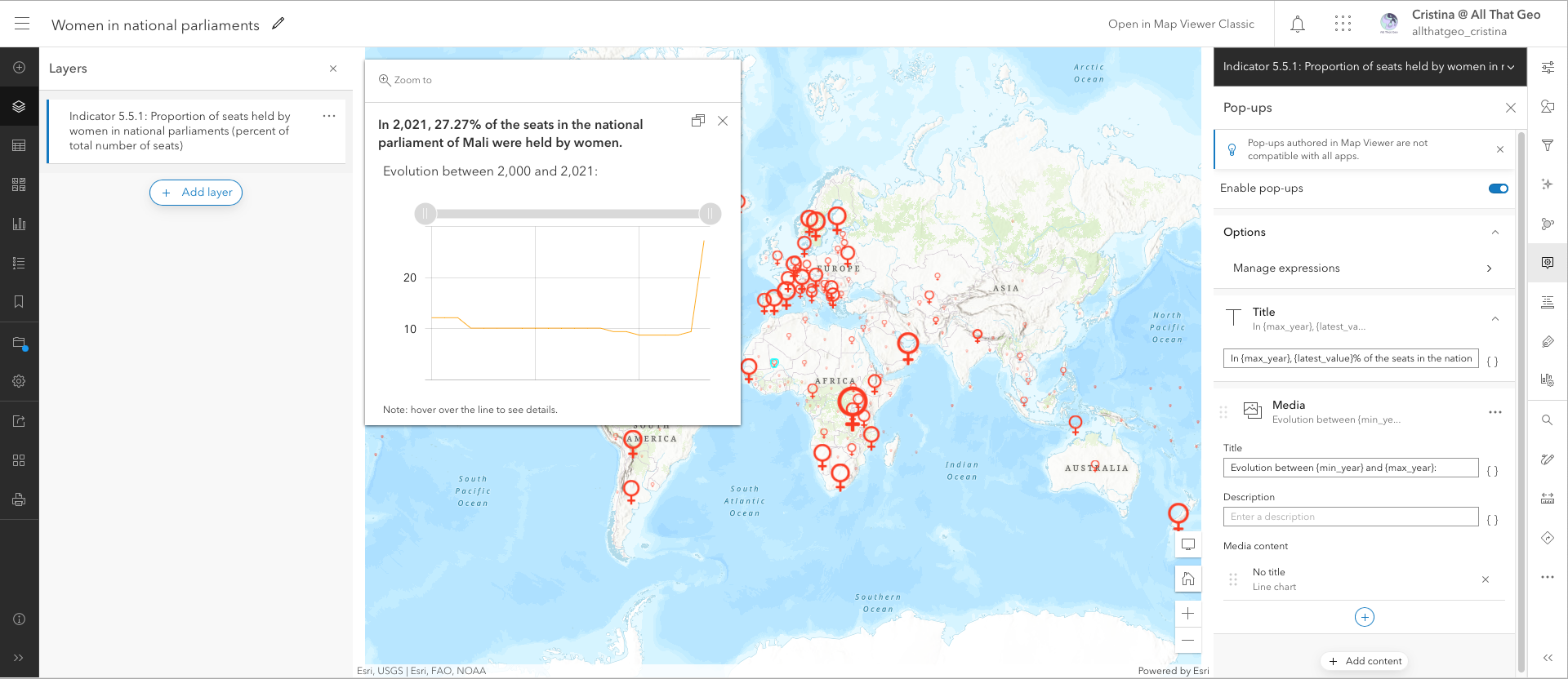
Task: Click the Add content button
Action: pos(1365,661)
